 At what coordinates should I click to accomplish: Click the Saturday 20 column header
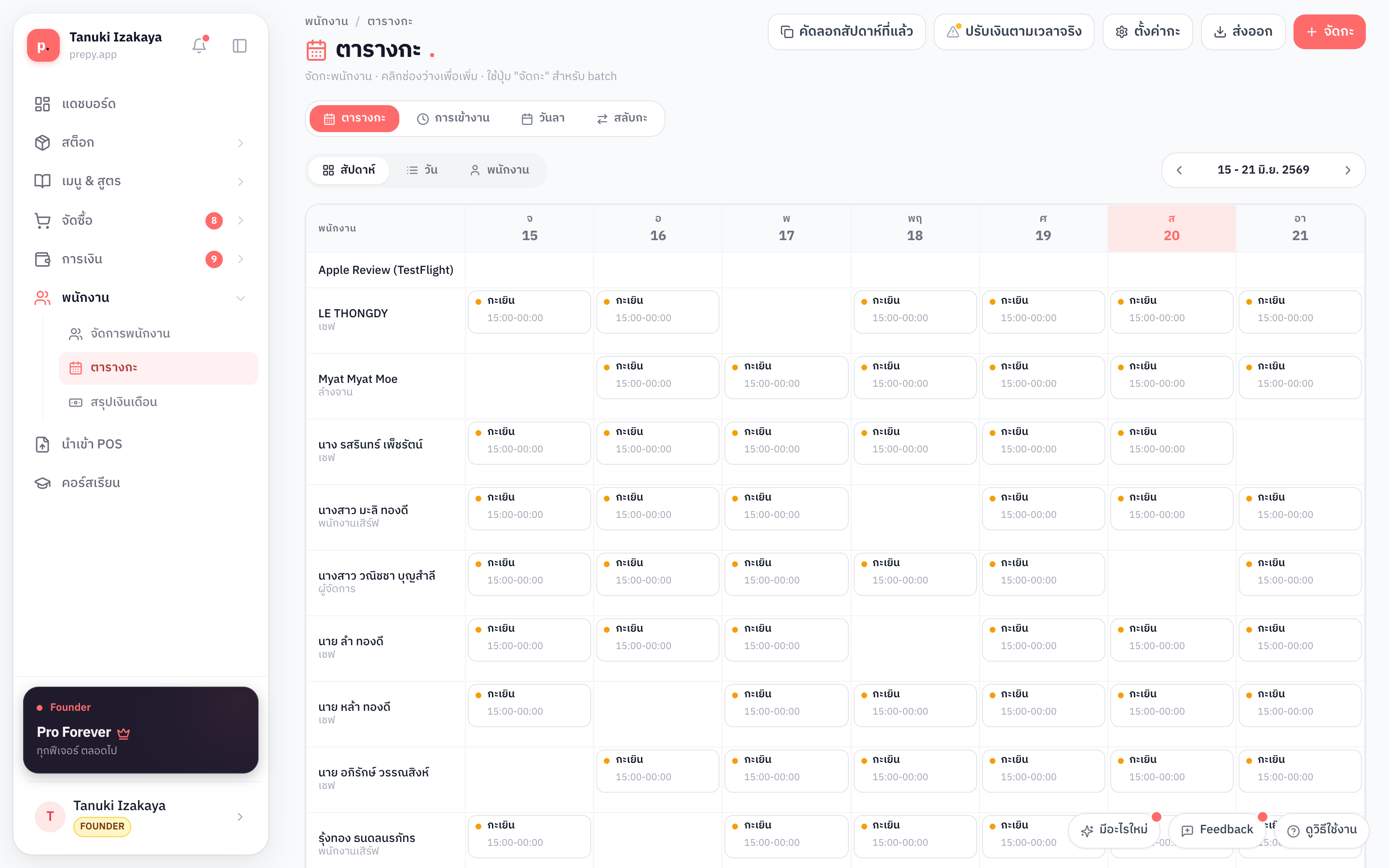pyautogui.click(x=1171, y=229)
